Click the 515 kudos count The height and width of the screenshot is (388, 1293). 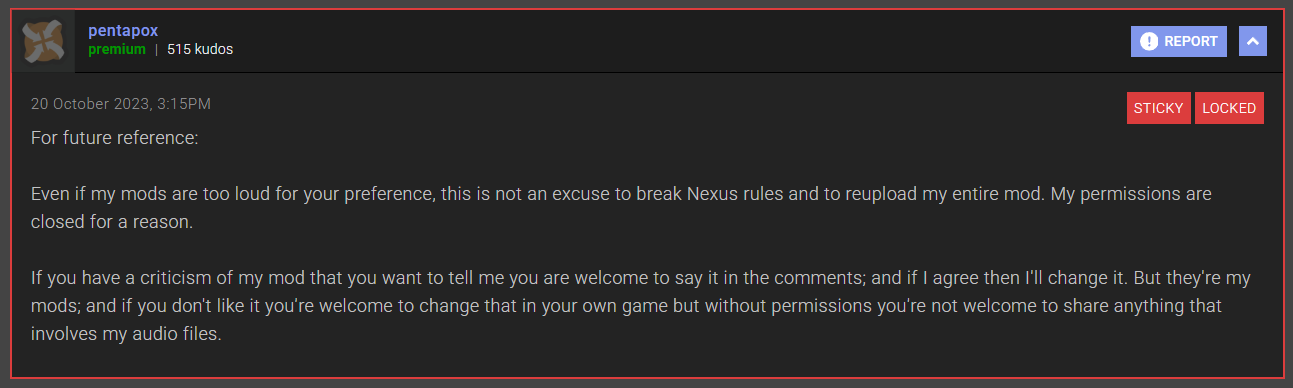(x=200, y=49)
